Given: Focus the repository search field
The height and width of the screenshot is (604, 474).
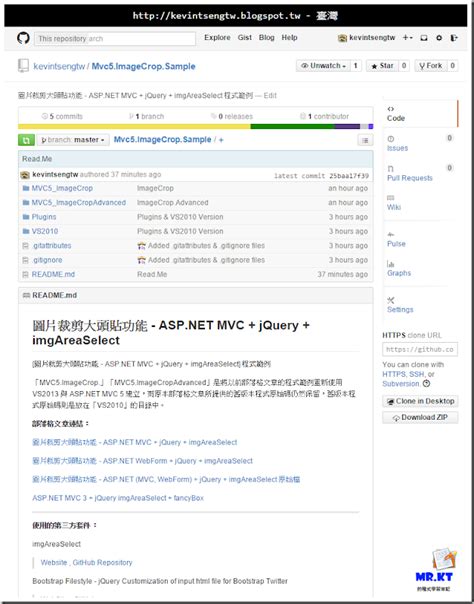Looking at the screenshot, I should pyautogui.click(x=115, y=39).
